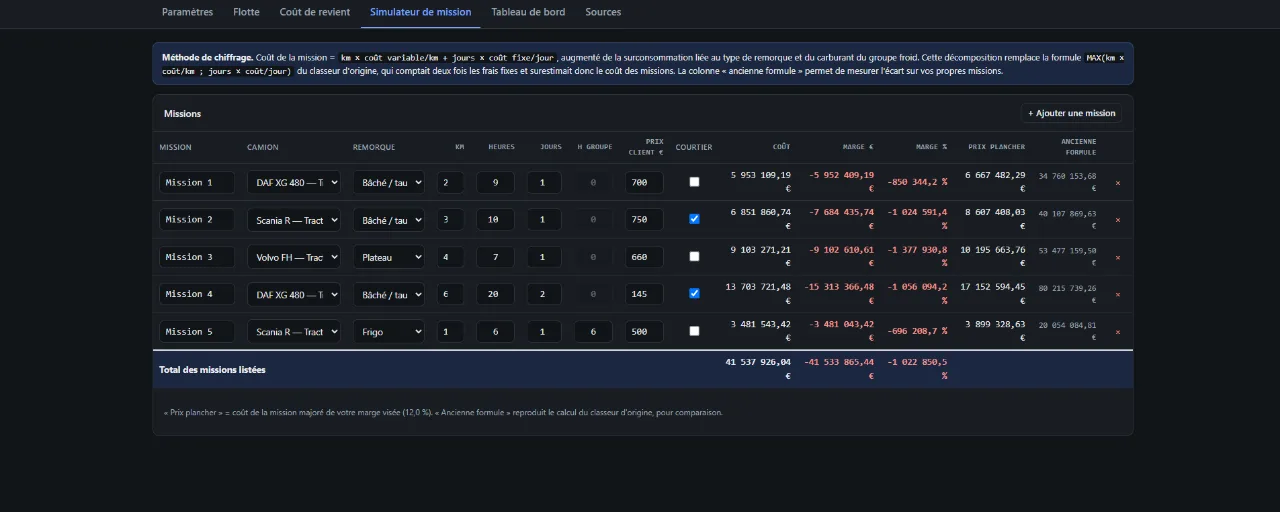Open camion dropdown for Mission 1
This screenshot has width=1280, height=512.
pyautogui.click(x=293, y=182)
